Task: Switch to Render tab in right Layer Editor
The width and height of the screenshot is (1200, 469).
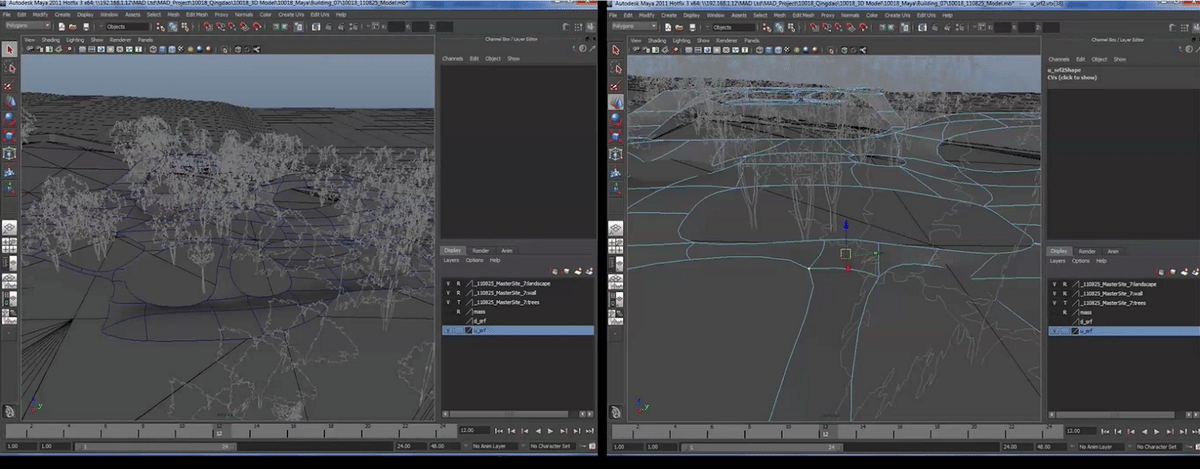Action: pyautogui.click(x=1086, y=251)
